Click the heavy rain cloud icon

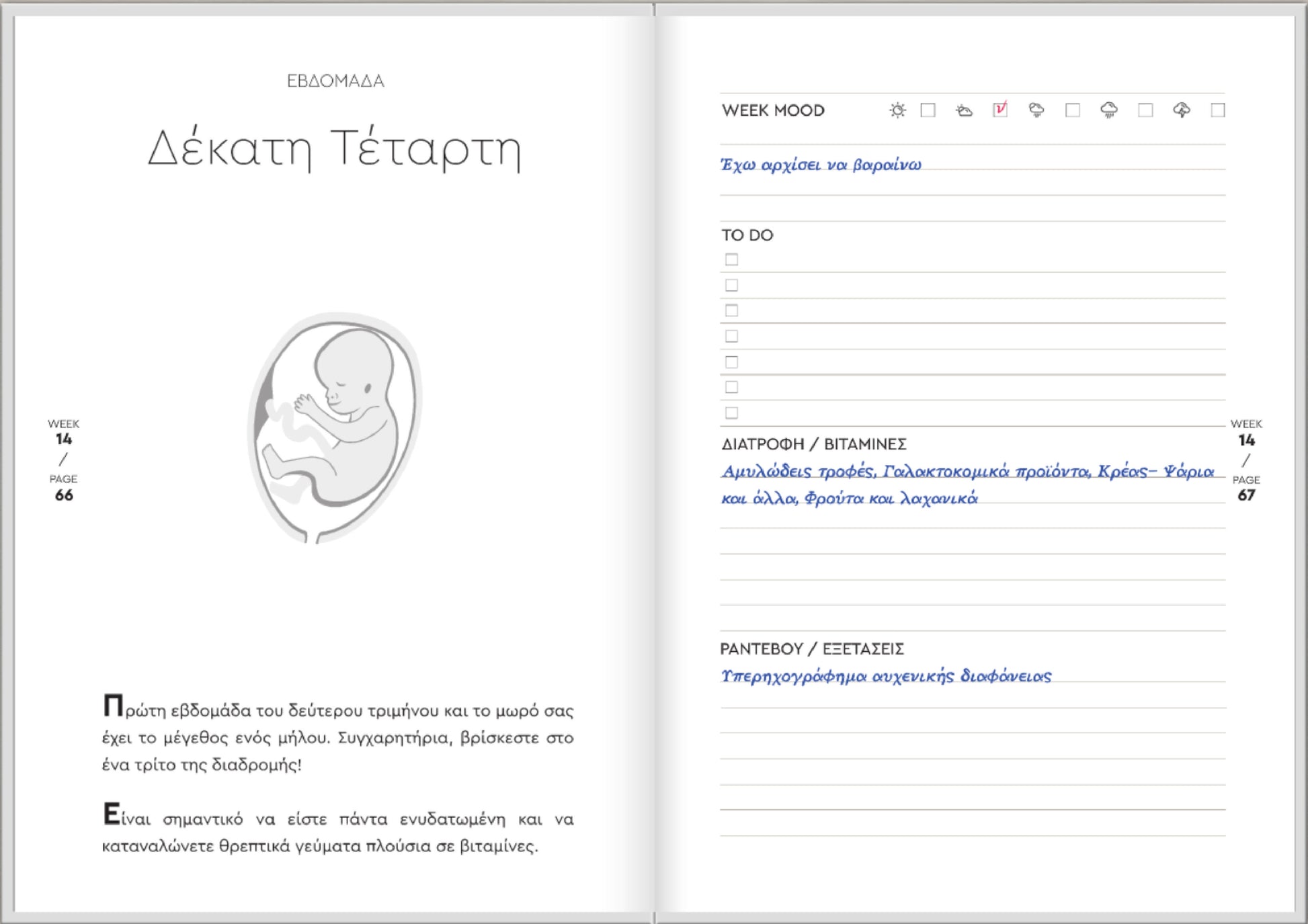(x=1109, y=110)
